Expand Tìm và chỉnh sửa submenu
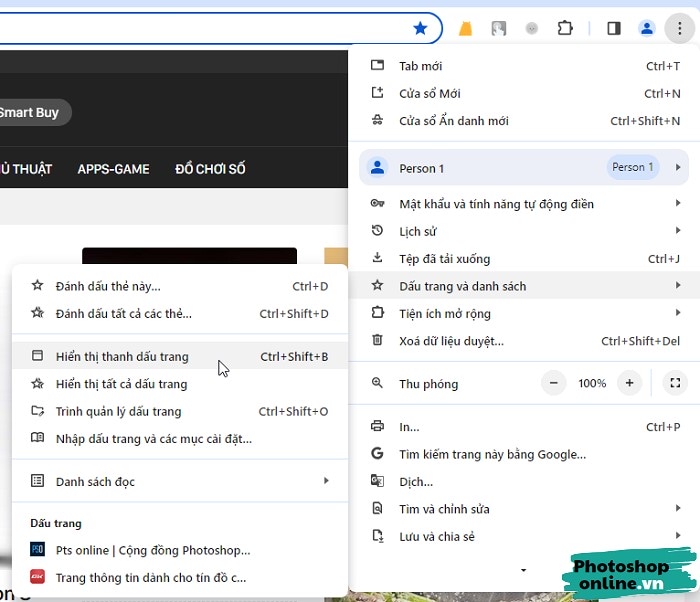The width and height of the screenshot is (700, 602). point(524,509)
